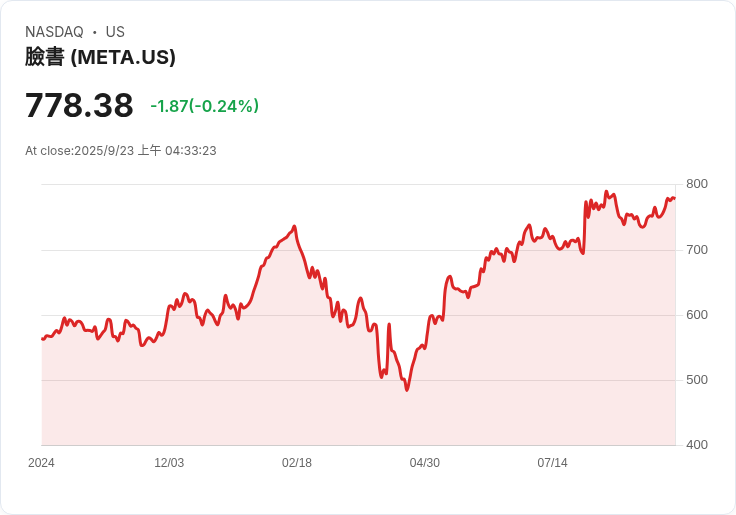Click the highest peak near 800 line
The height and width of the screenshot is (515, 736).
click(606, 192)
